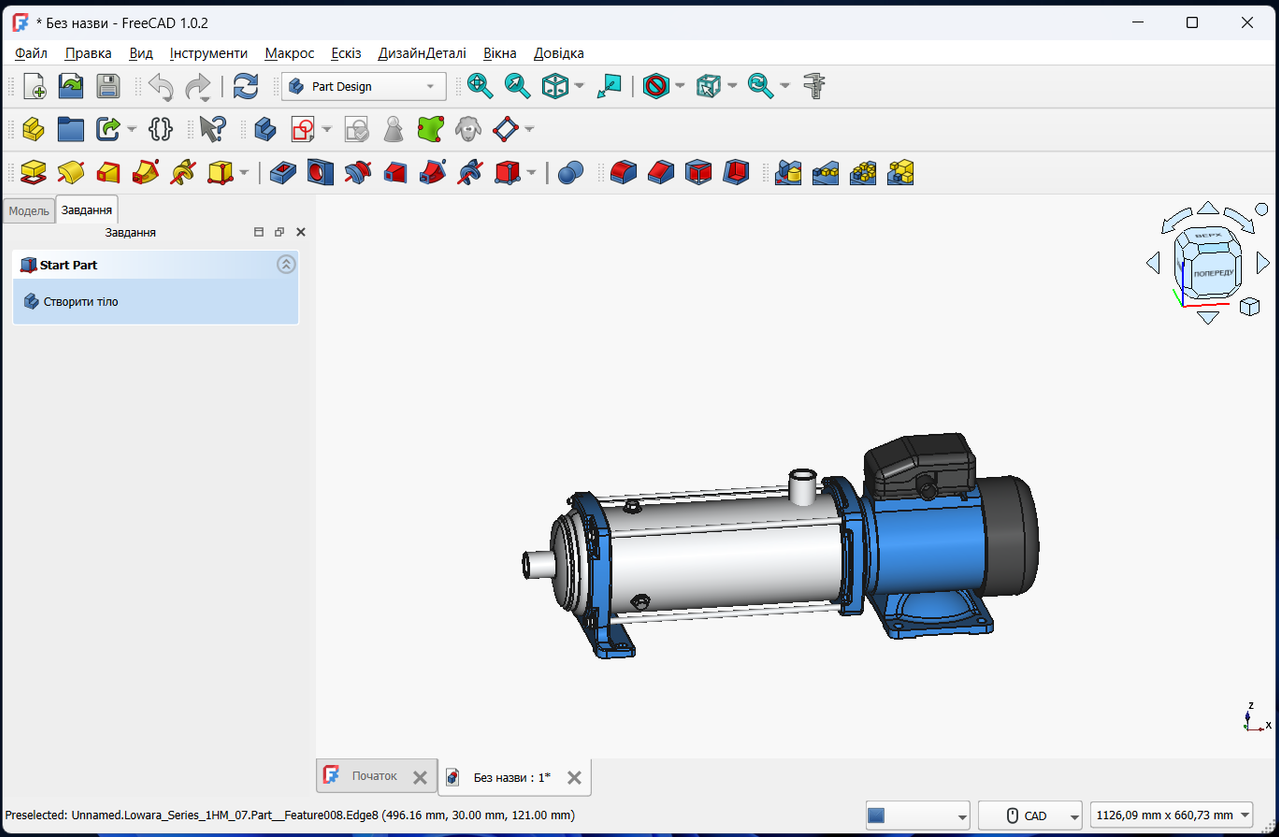
Task: Select the Chamfer tool
Action: click(x=660, y=173)
